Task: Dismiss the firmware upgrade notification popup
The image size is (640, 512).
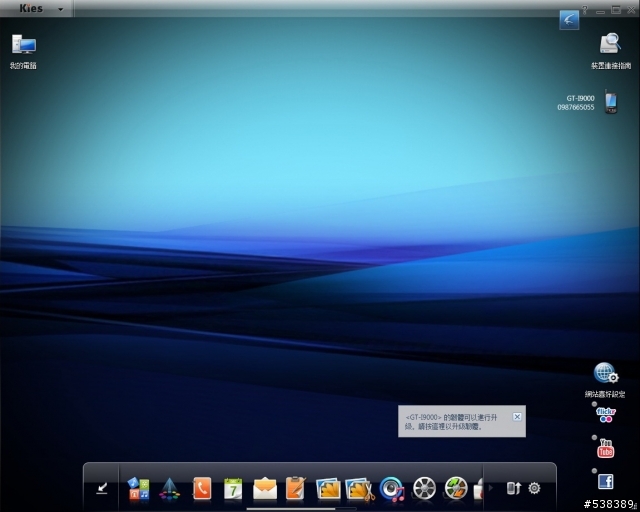Action: (517, 416)
